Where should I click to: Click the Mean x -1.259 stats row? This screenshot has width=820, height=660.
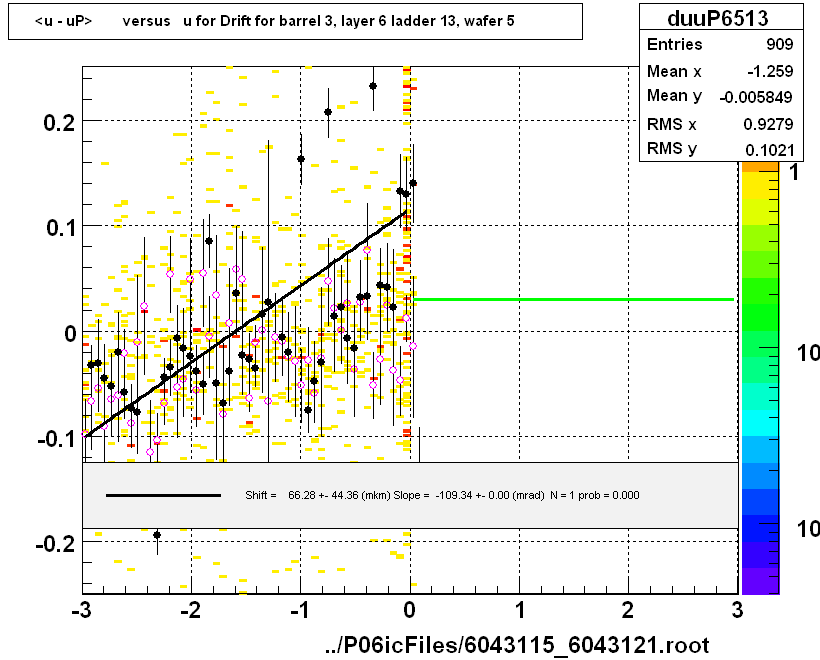[720, 71]
